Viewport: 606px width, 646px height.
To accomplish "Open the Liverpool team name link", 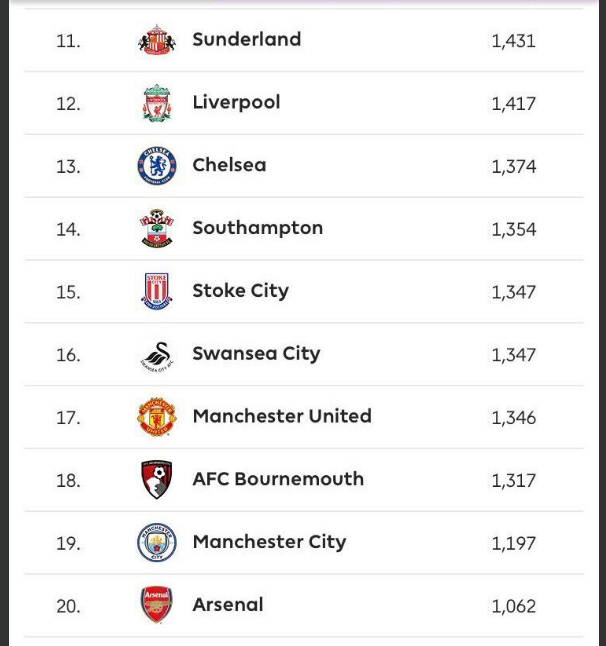I will tap(236, 103).
